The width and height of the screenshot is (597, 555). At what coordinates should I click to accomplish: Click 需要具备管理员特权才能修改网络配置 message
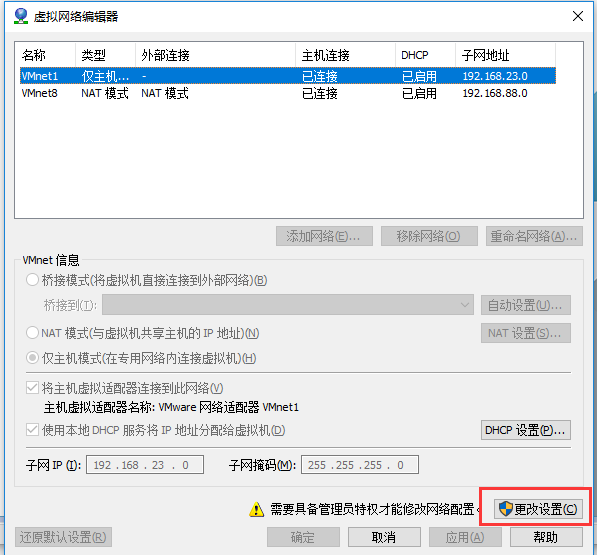(372, 509)
